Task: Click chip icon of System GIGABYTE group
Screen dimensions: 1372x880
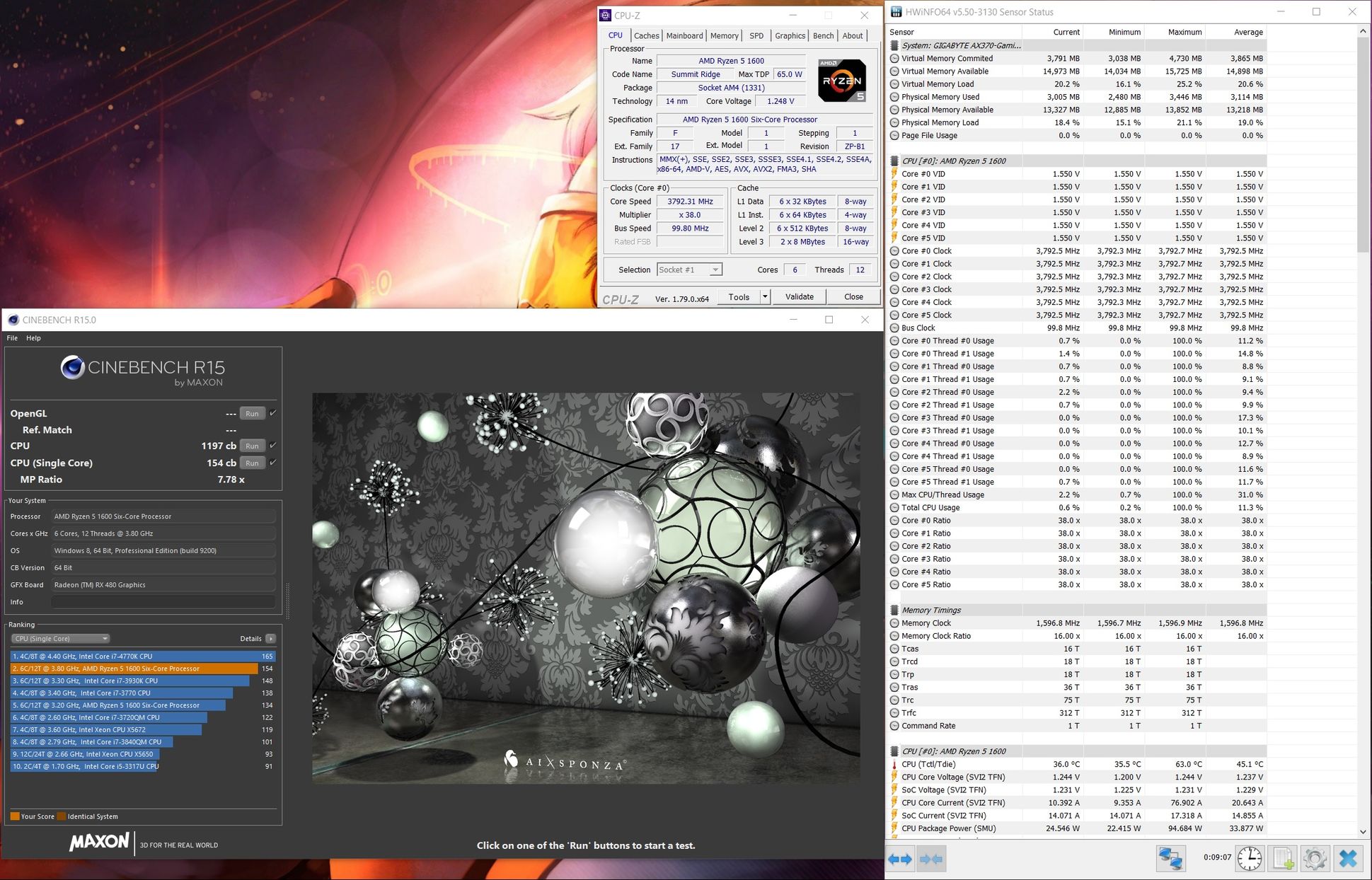Action: (894, 45)
